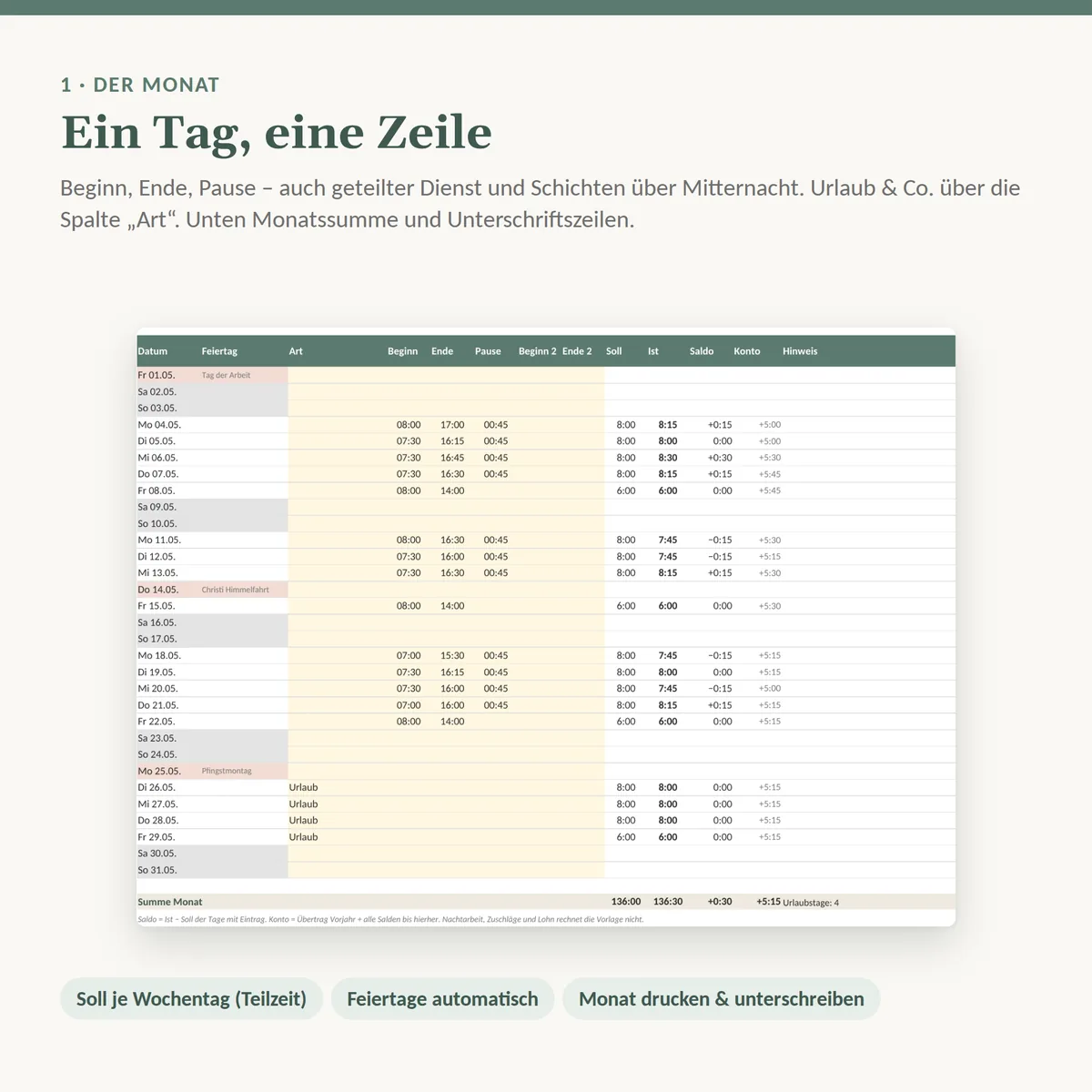Viewport: 1092px width, 1092px height.
Task: Click the 'Saldo = Ist − Soll' footnote
Action: click(x=390, y=919)
